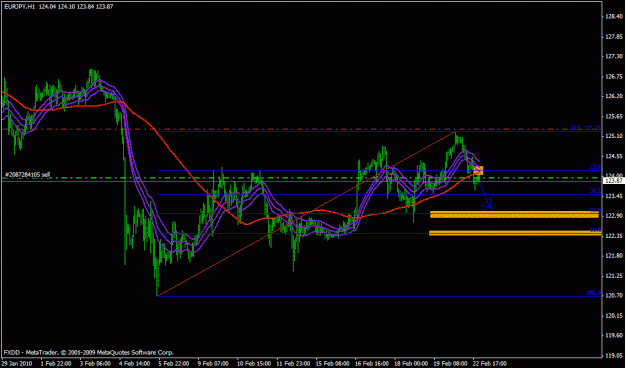The height and width of the screenshot is (368, 625).
Task: Click the 1 Feb 22:00 time label
Action: point(55,364)
